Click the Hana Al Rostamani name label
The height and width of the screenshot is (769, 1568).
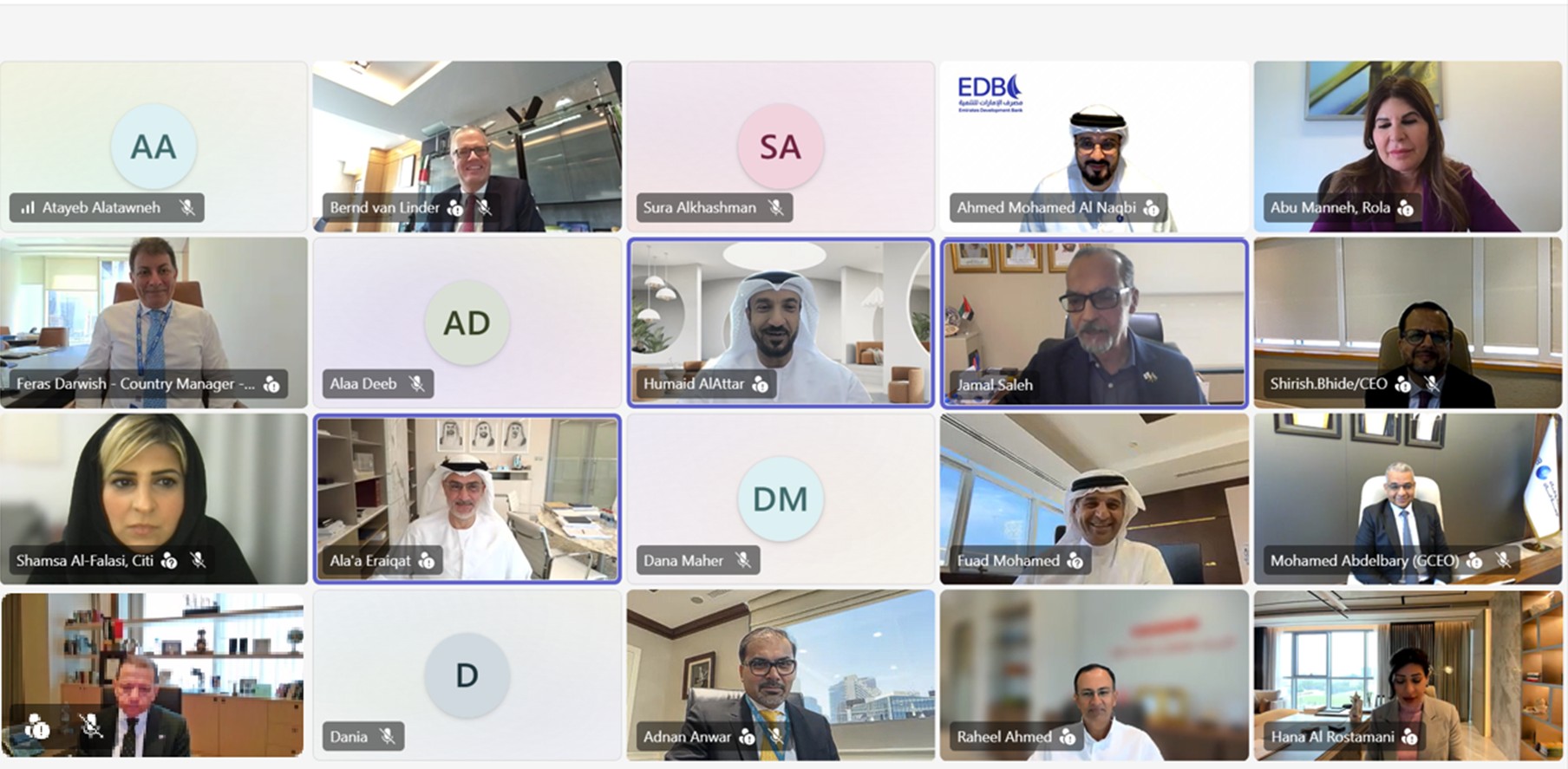click(1332, 737)
